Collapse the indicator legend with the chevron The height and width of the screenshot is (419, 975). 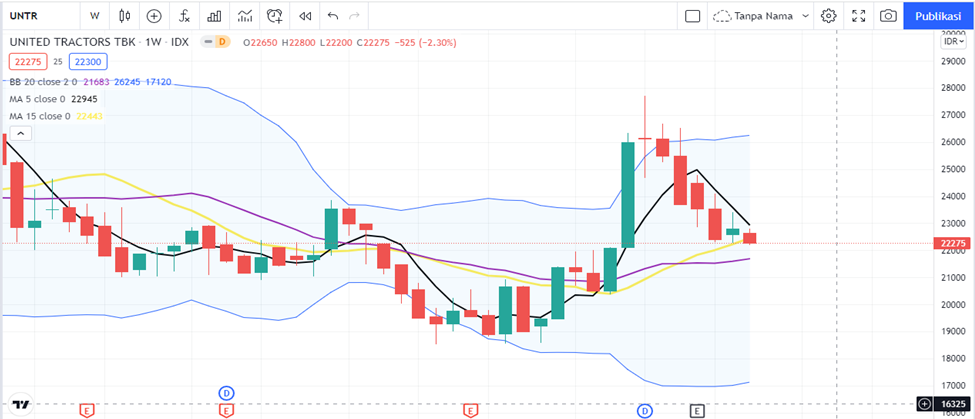(x=20, y=133)
